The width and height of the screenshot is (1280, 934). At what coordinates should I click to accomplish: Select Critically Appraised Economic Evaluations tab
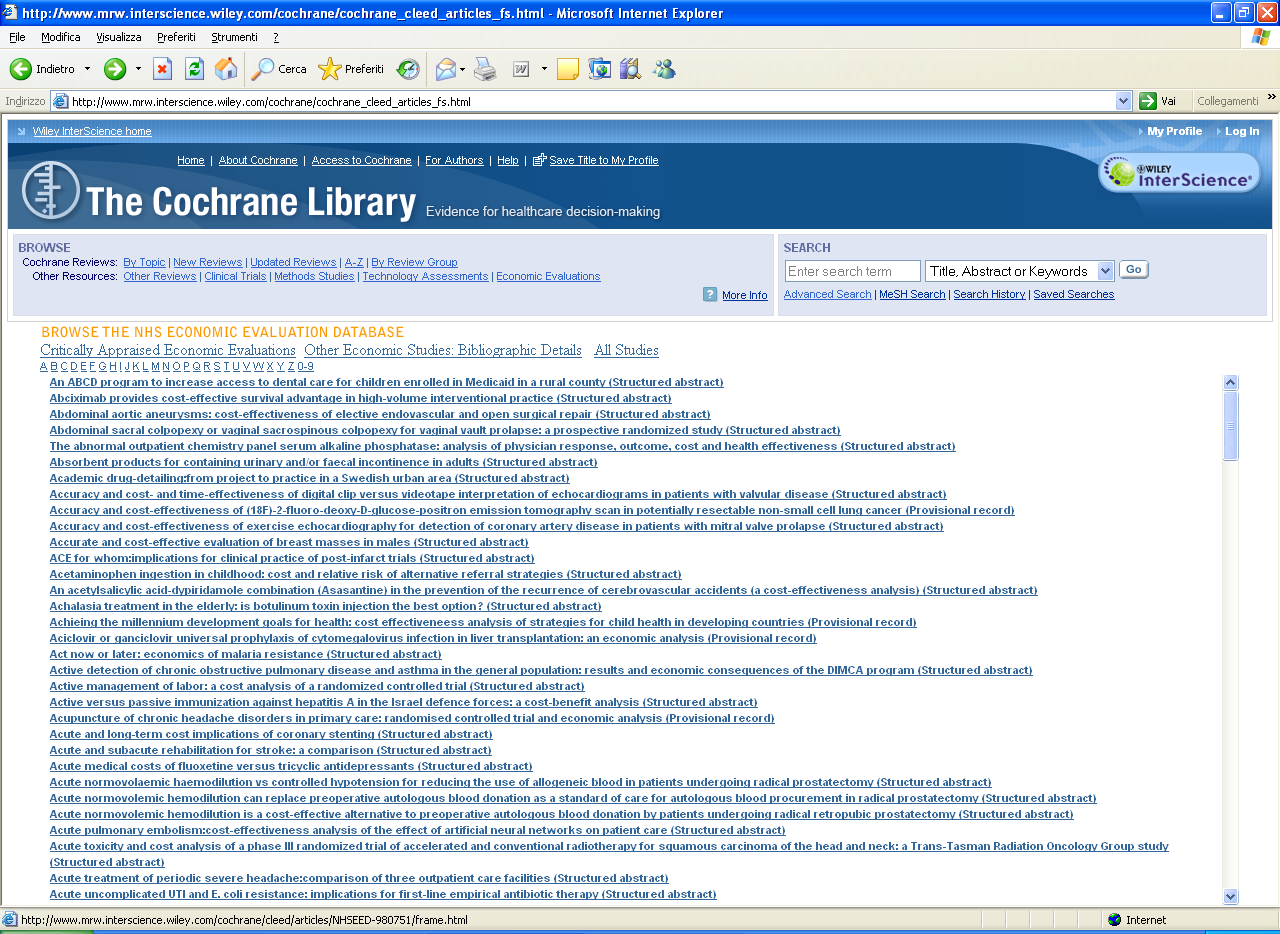click(168, 350)
